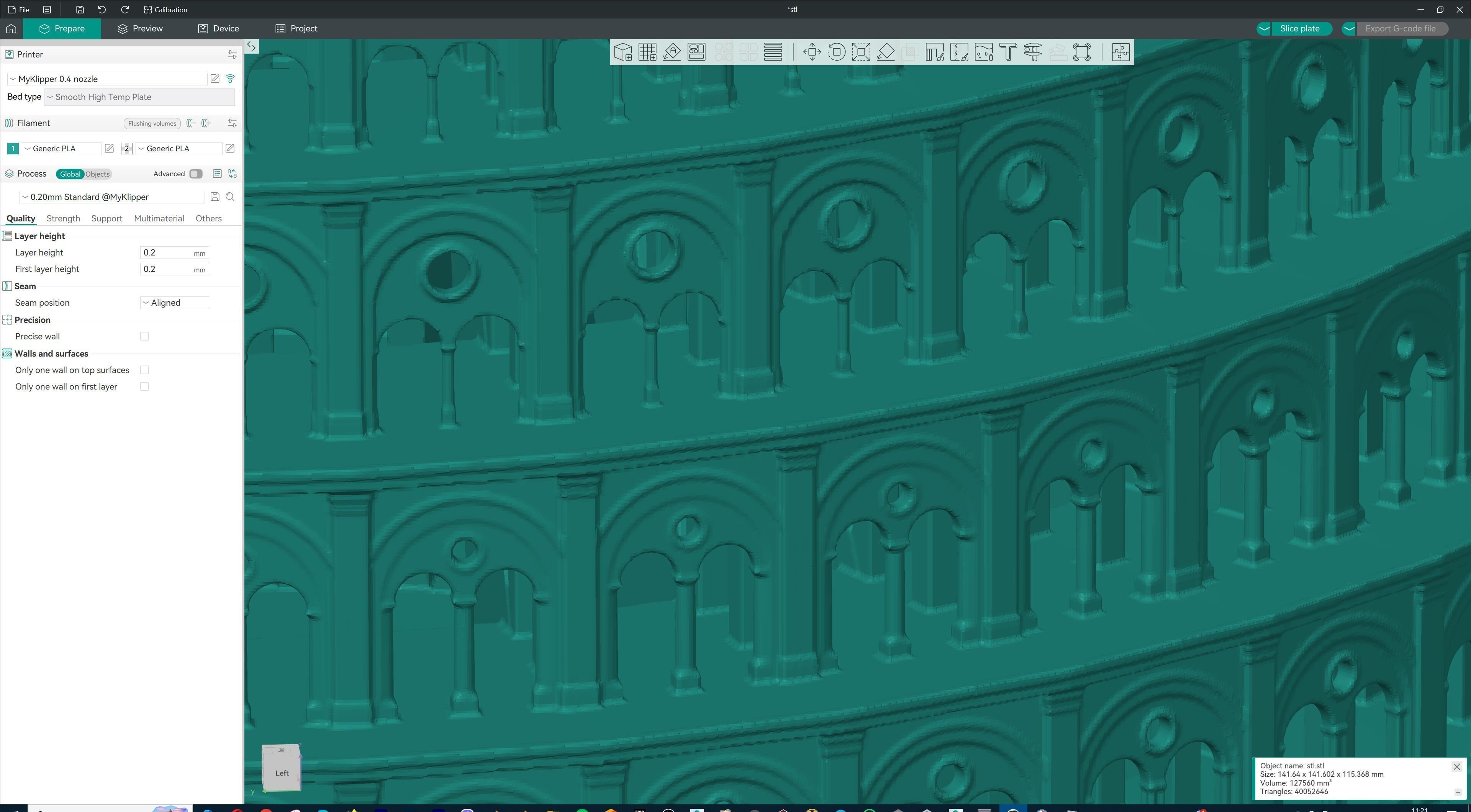Open the Calibration menu button
Screen dimensions: 1471x812
click(x=165, y=10)
